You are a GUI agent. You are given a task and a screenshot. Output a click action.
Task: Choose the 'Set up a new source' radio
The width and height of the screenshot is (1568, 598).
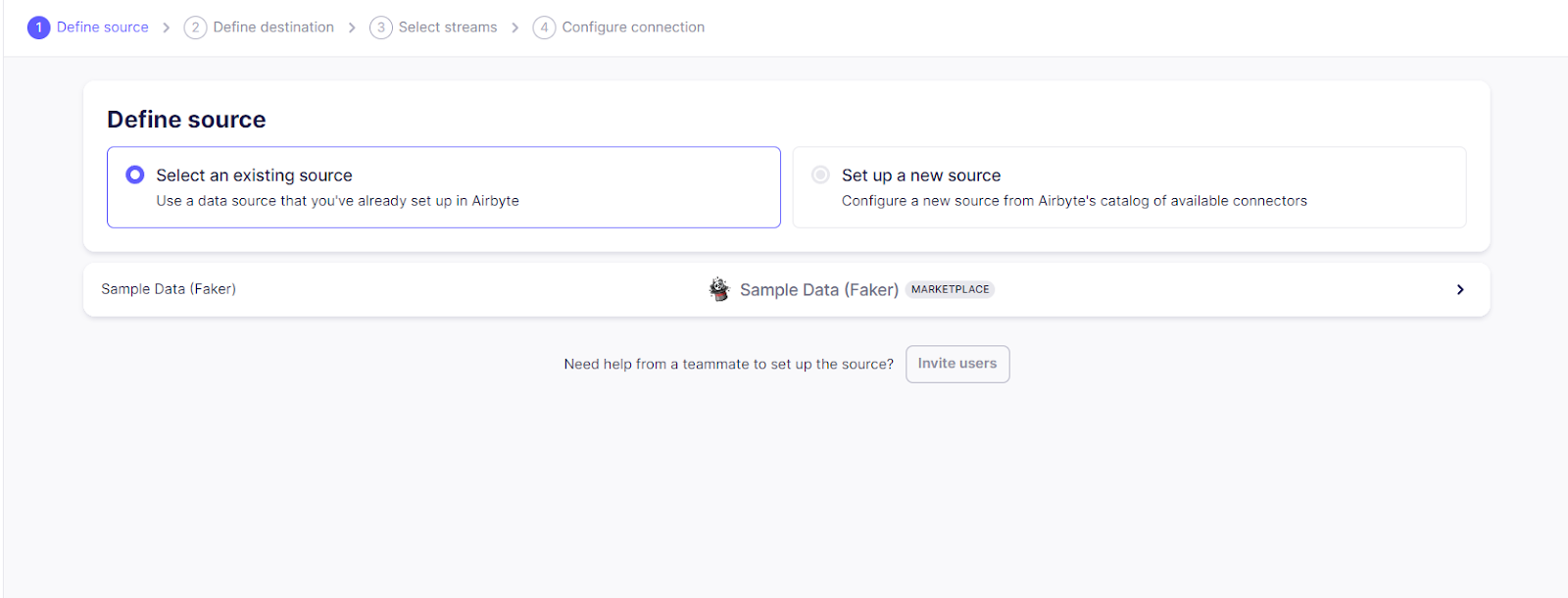point(820,174)
